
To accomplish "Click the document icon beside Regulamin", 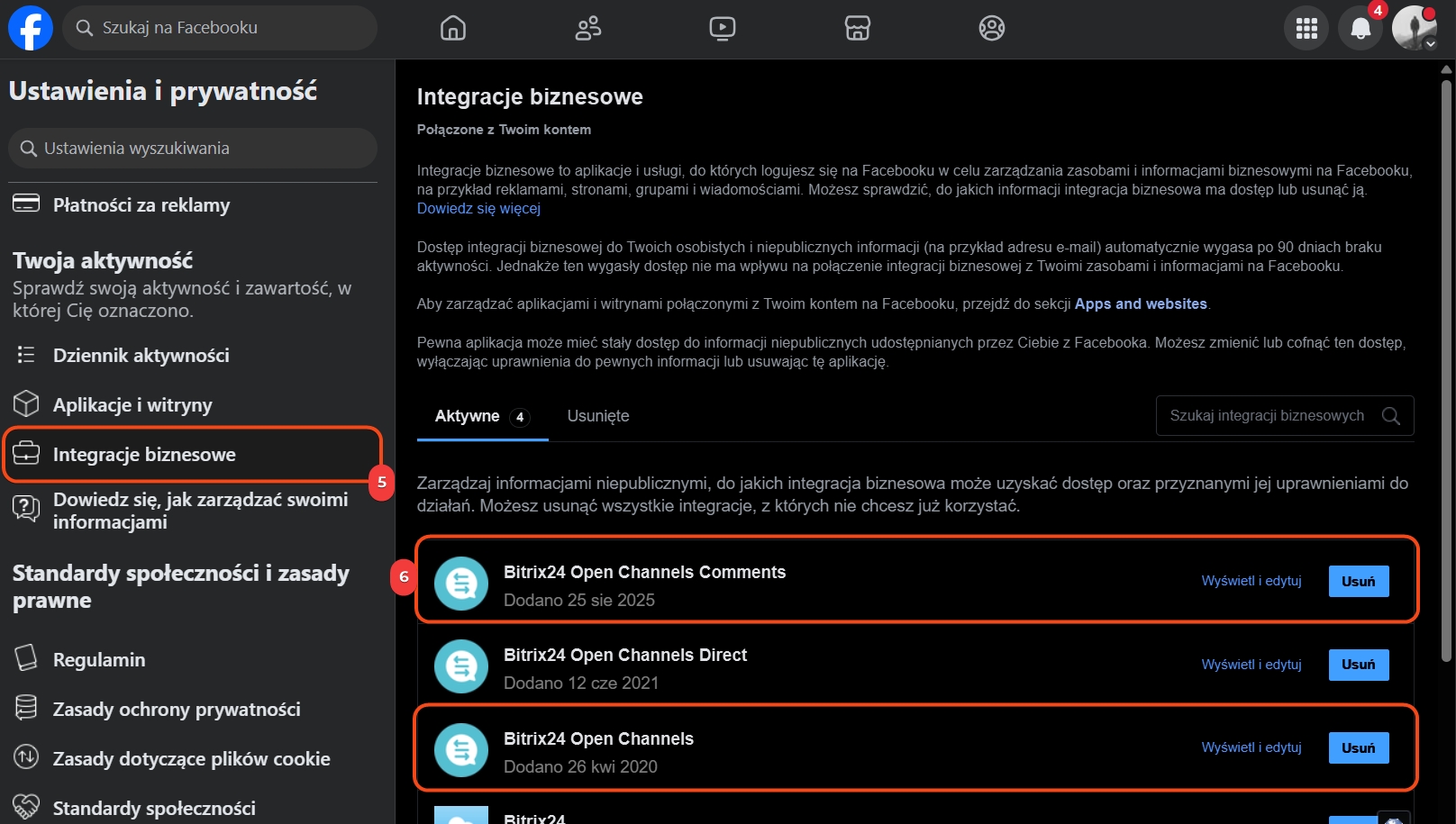I will [x=26, y=657].
